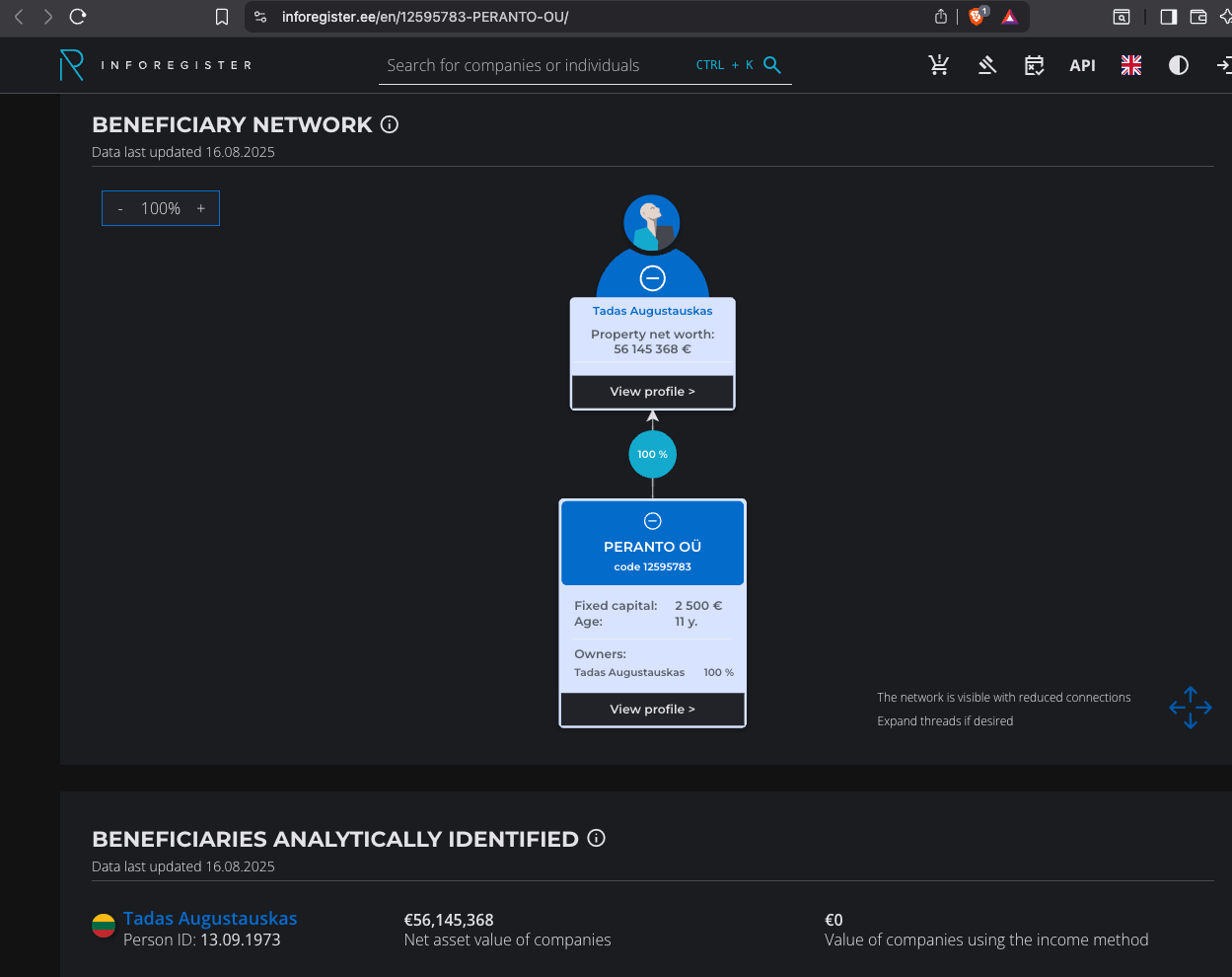Open shopping cart icon
Viewport: 1232px width, 977px height.
click(x=939, y=65)
